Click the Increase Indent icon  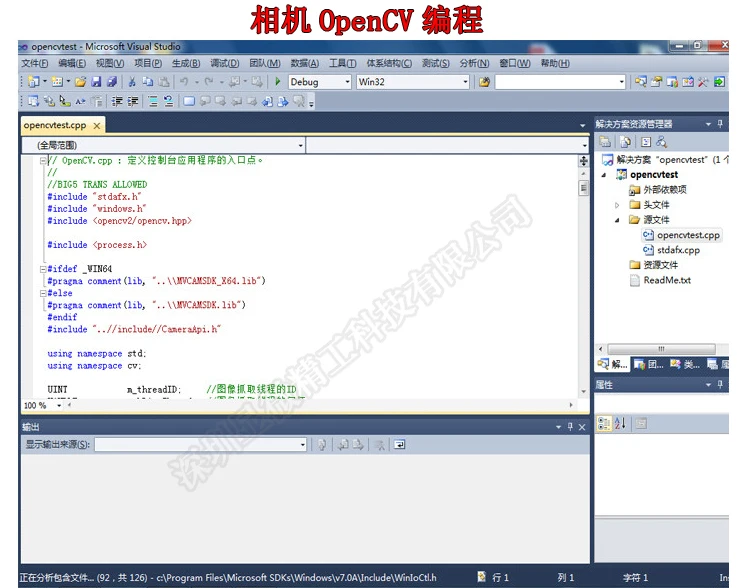(x=132, y=101)
